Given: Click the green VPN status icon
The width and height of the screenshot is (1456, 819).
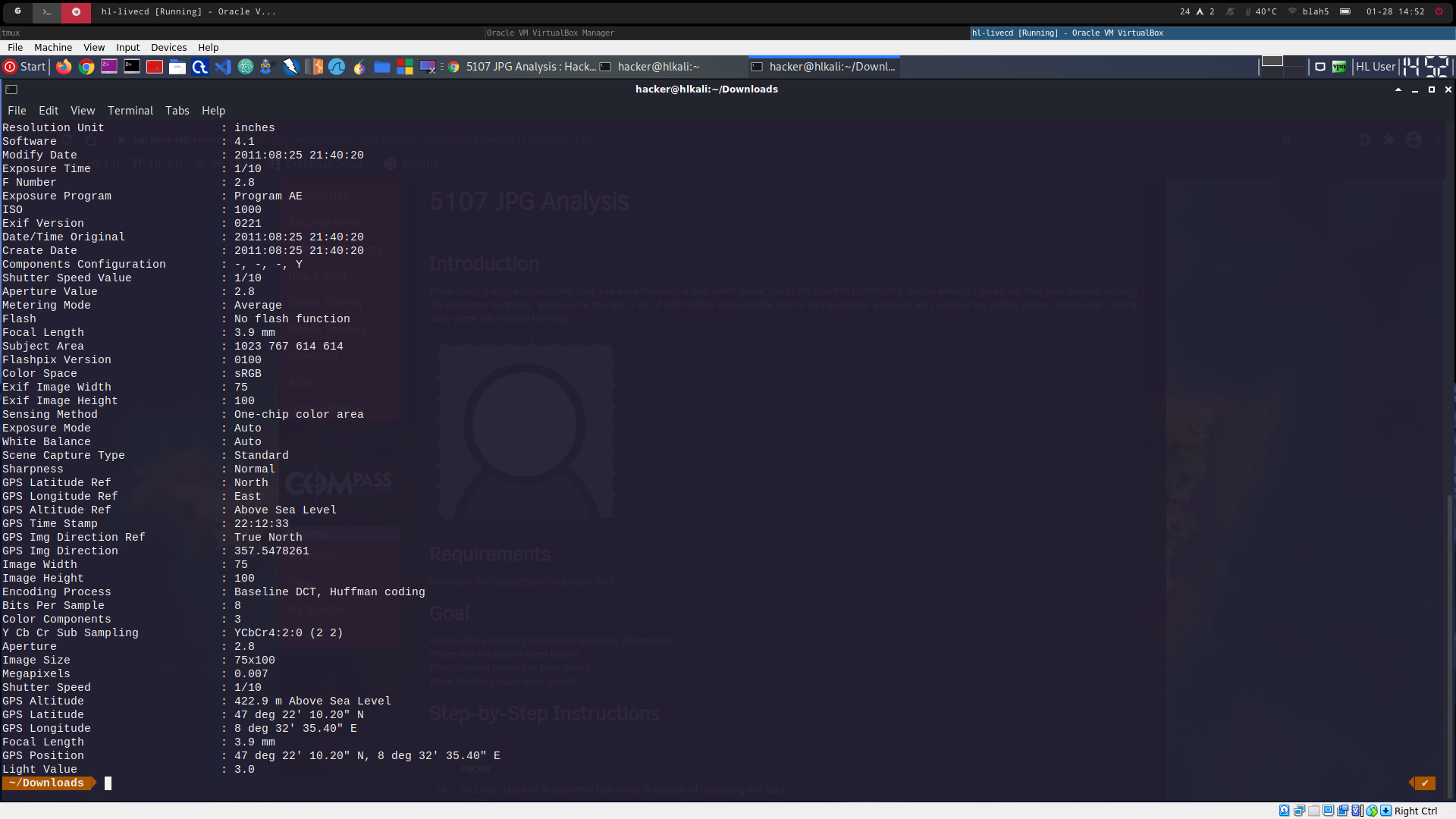Looking at the screenshot, I should point(1339,67).
